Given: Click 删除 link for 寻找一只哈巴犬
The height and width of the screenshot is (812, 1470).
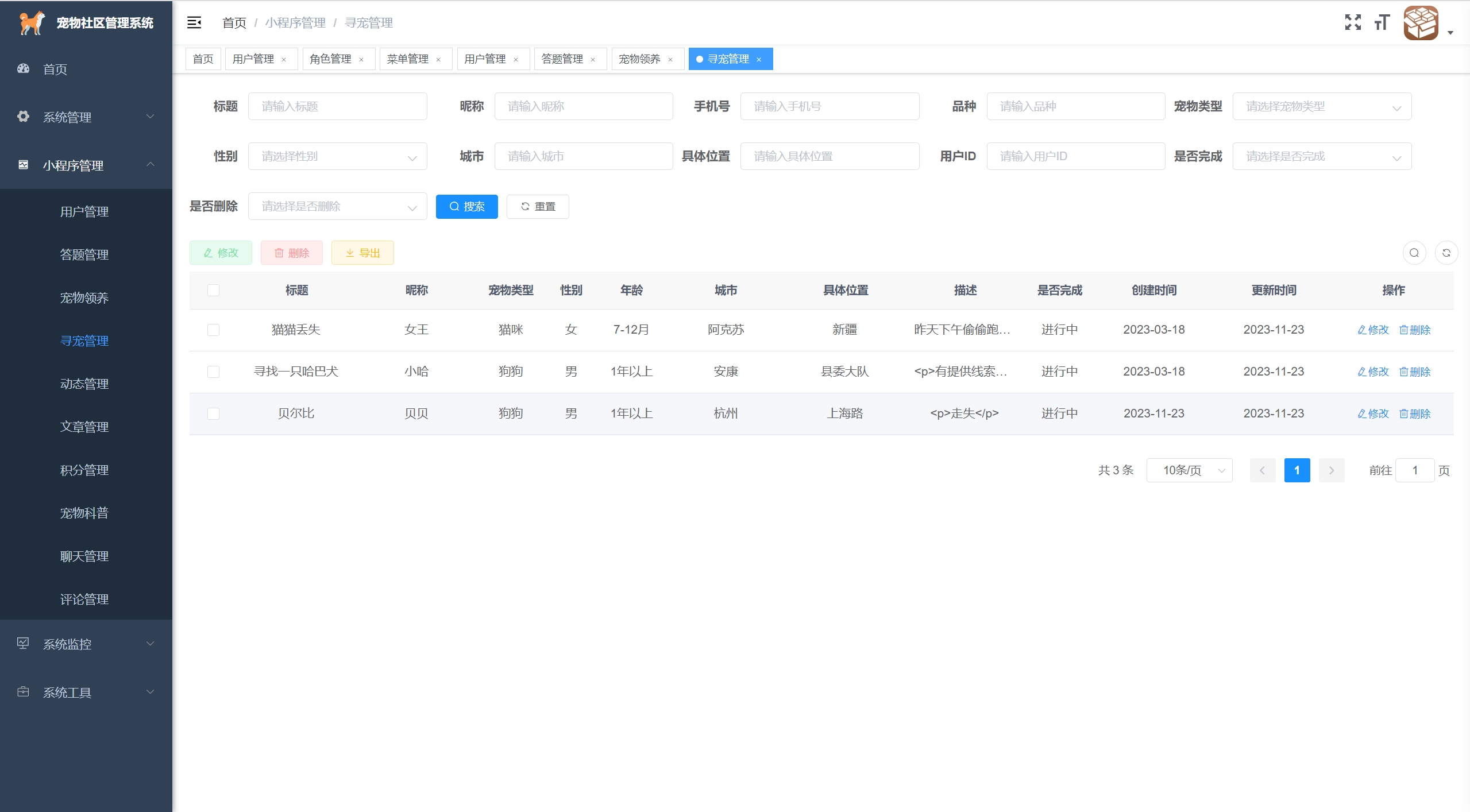Looking at the screenshot, I should (x=1415, y=372).
